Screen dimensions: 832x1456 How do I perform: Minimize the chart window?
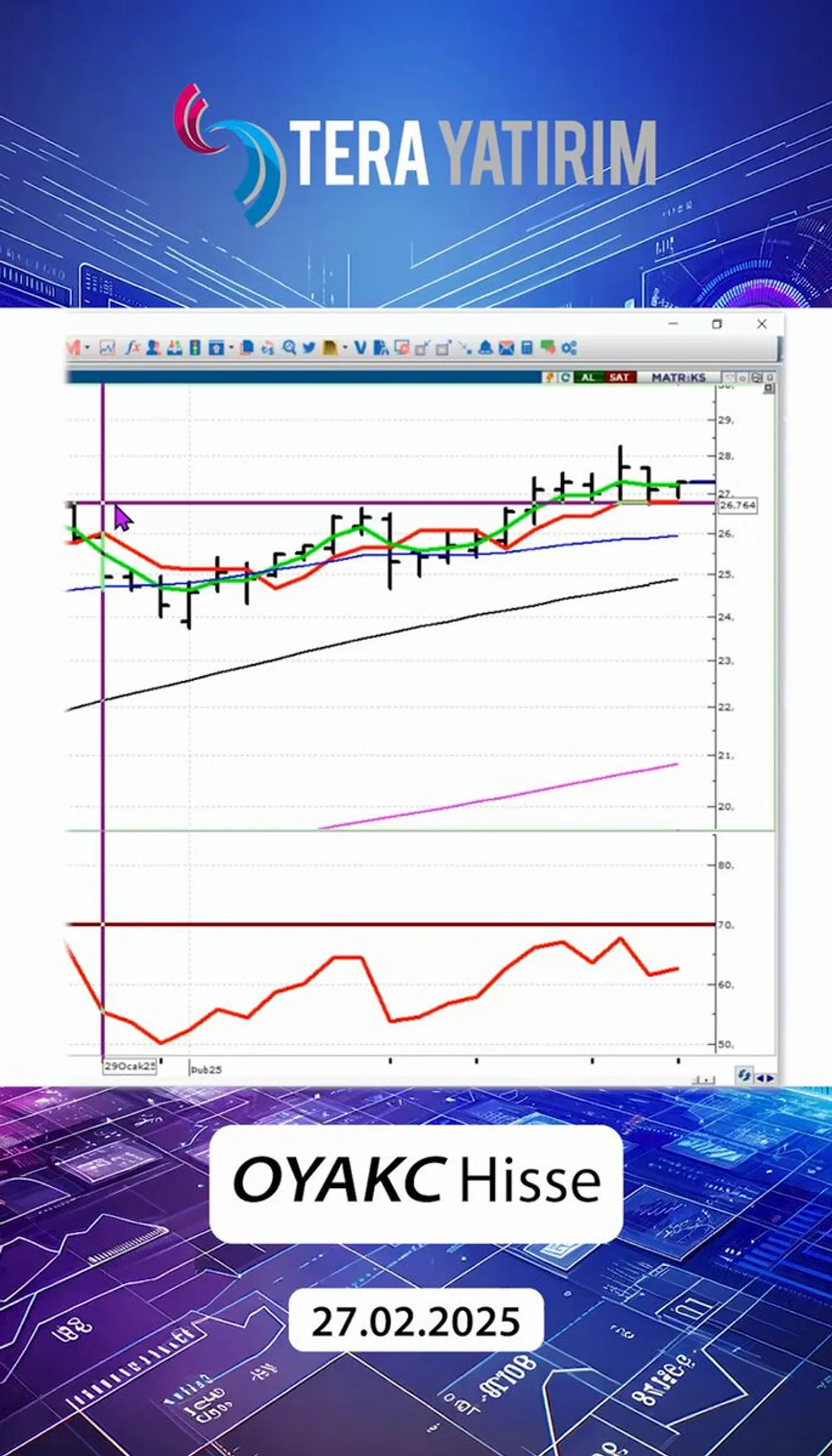(673, 324)
